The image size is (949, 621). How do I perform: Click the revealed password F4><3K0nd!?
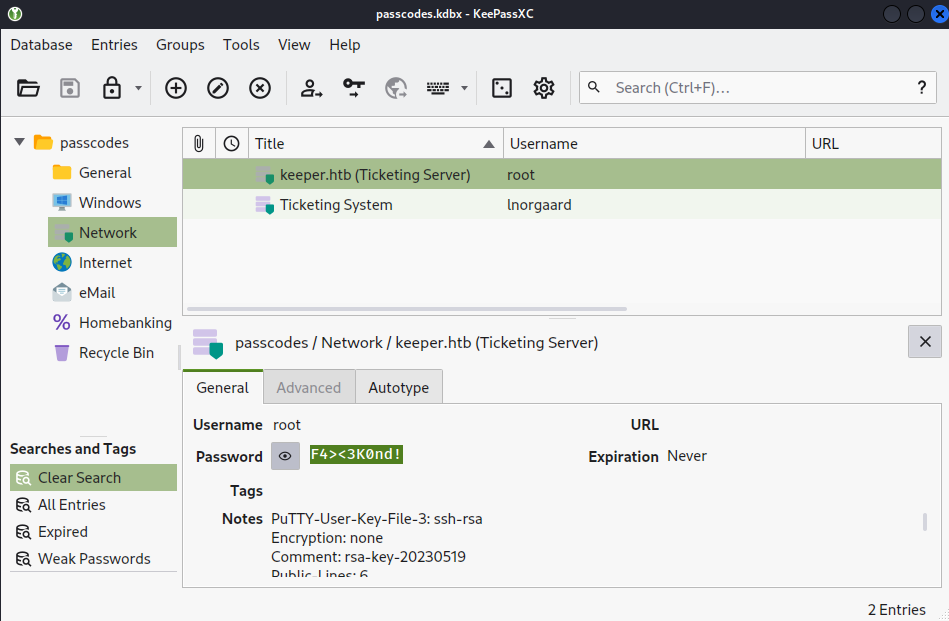356,455
